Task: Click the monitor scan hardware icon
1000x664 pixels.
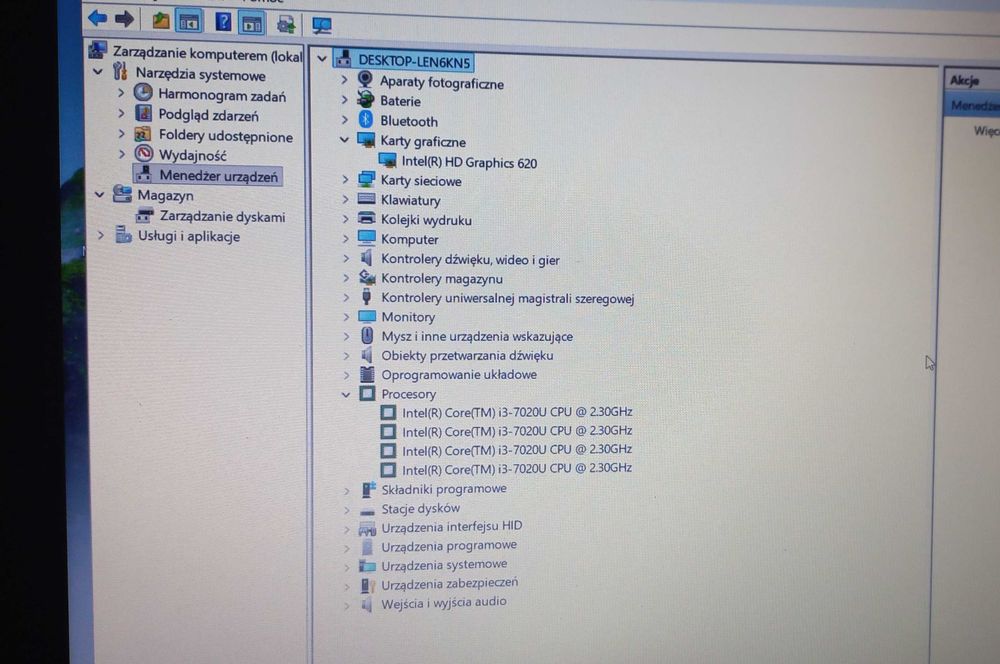Action: (321, 26)
